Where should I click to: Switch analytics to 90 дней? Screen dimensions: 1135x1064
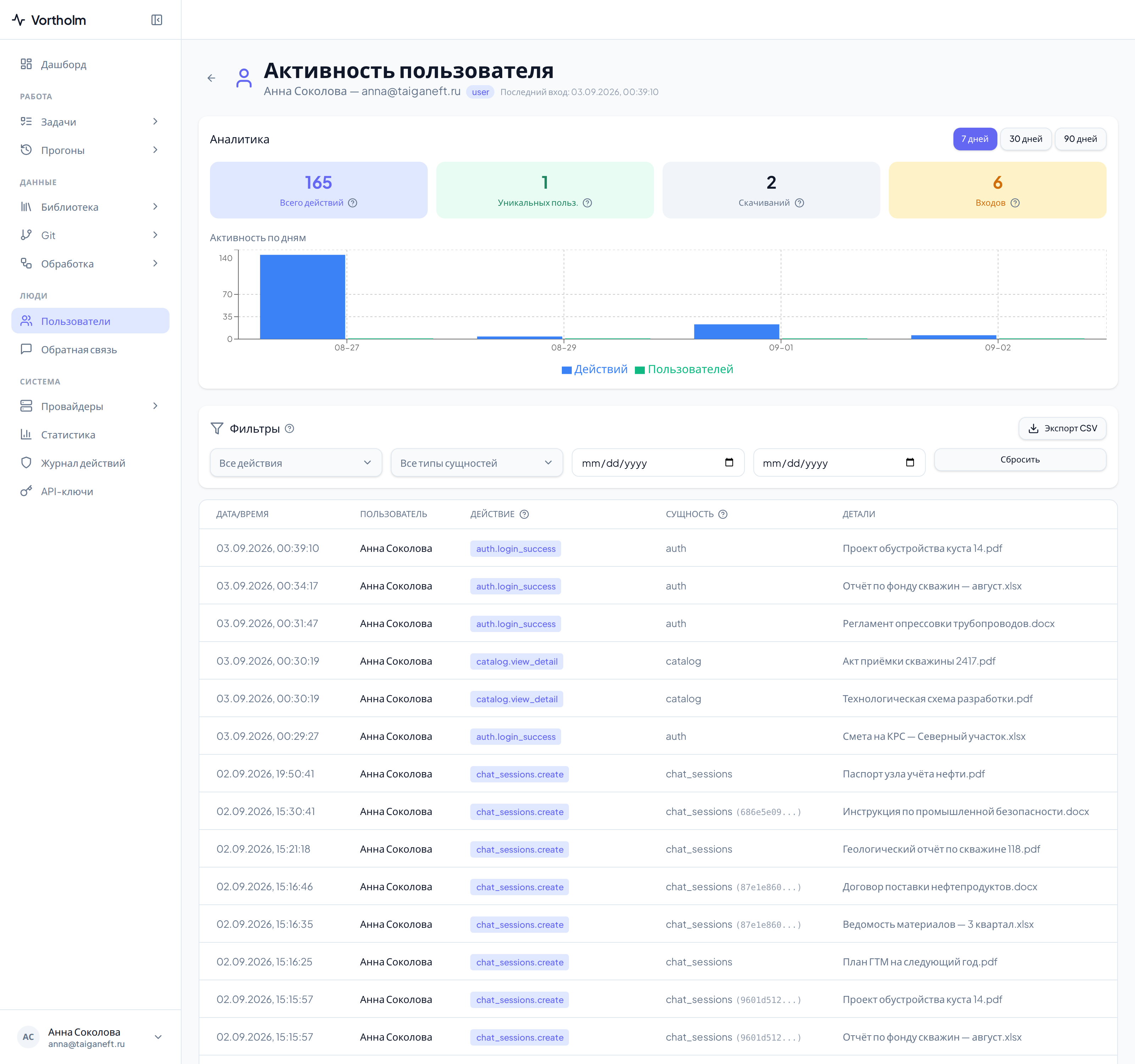[x=1080, y=139]
